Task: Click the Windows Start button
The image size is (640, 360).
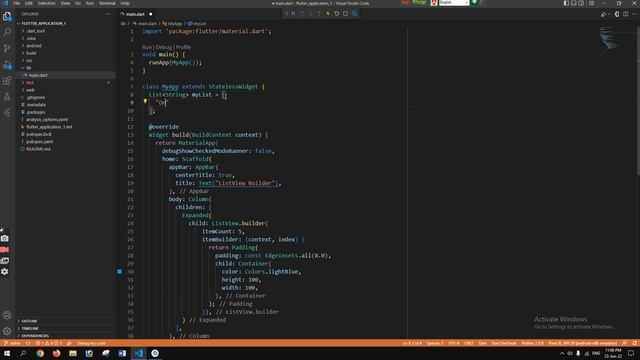Action: pos(7,353)
